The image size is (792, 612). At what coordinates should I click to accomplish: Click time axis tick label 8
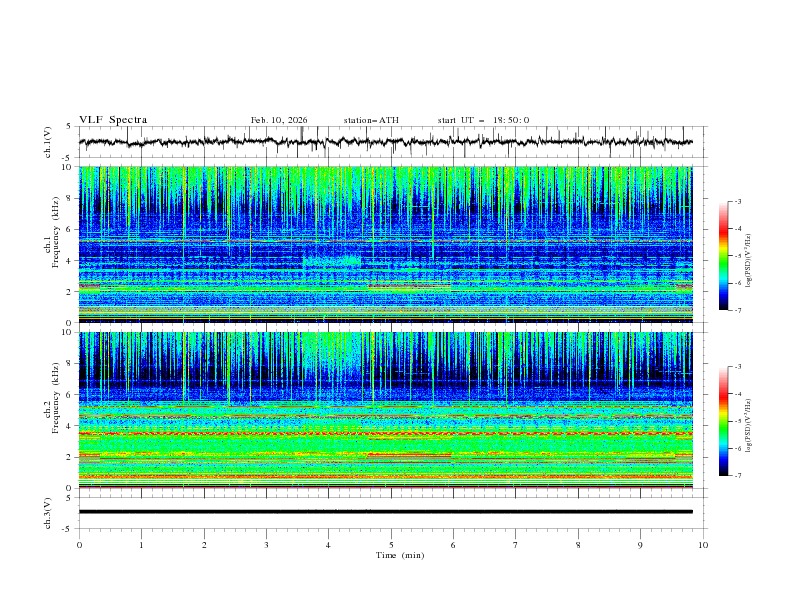pos(578,545)
